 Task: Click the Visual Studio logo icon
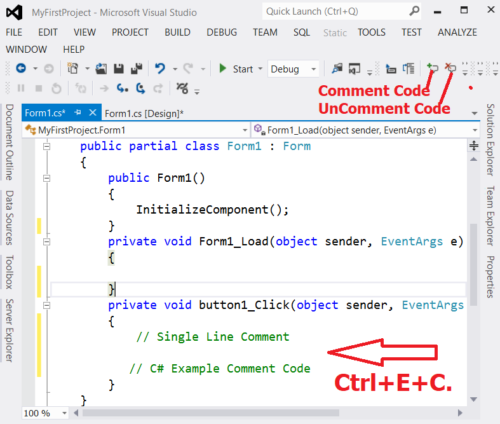14,13
